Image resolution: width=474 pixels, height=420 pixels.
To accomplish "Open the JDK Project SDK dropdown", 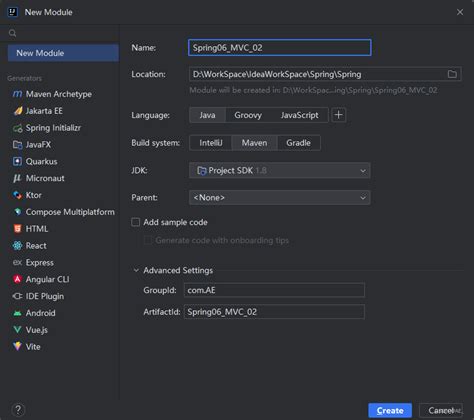I will [279, 170].
